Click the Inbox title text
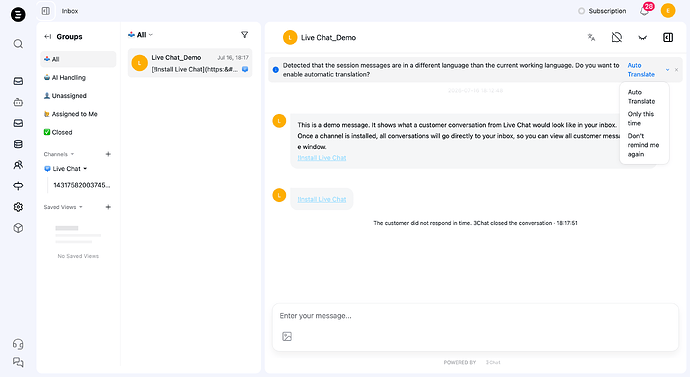Screen dimensions: 690x377 70,11
